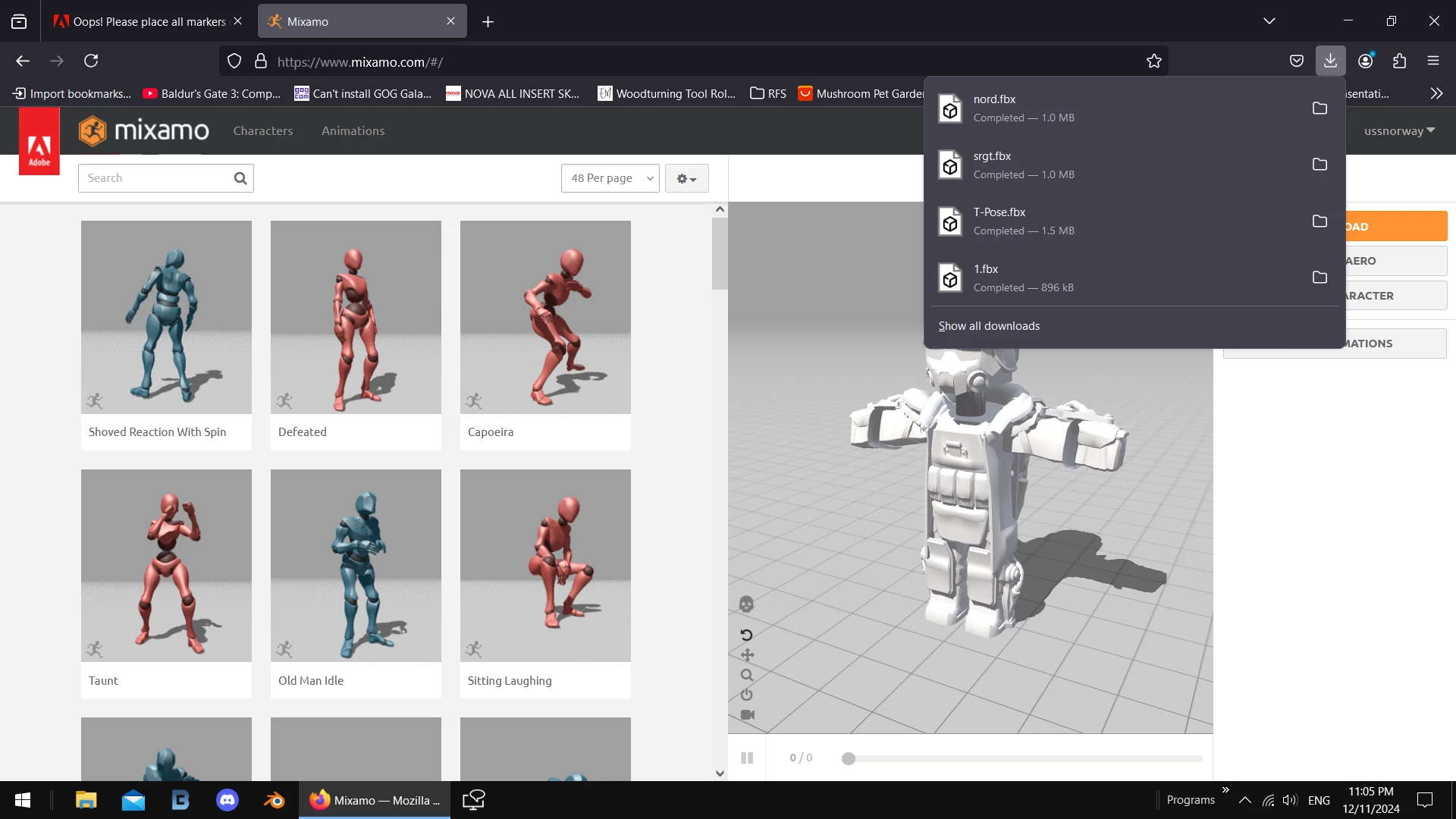Switch to the Characters tab
The image size is (1456, 819).
click(x=262, y=131)
